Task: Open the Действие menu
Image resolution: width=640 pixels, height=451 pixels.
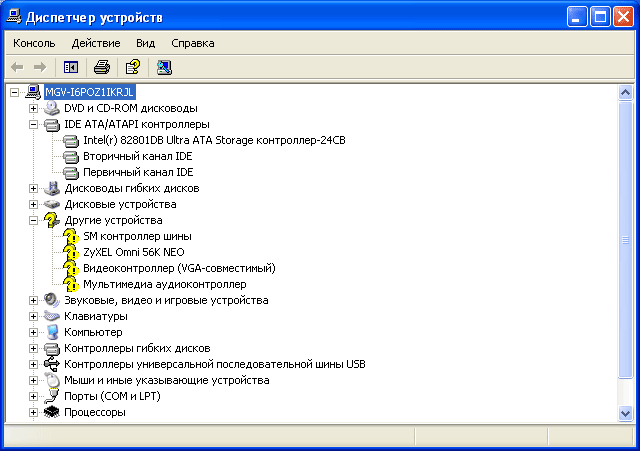Action: [x=96, y=43]
